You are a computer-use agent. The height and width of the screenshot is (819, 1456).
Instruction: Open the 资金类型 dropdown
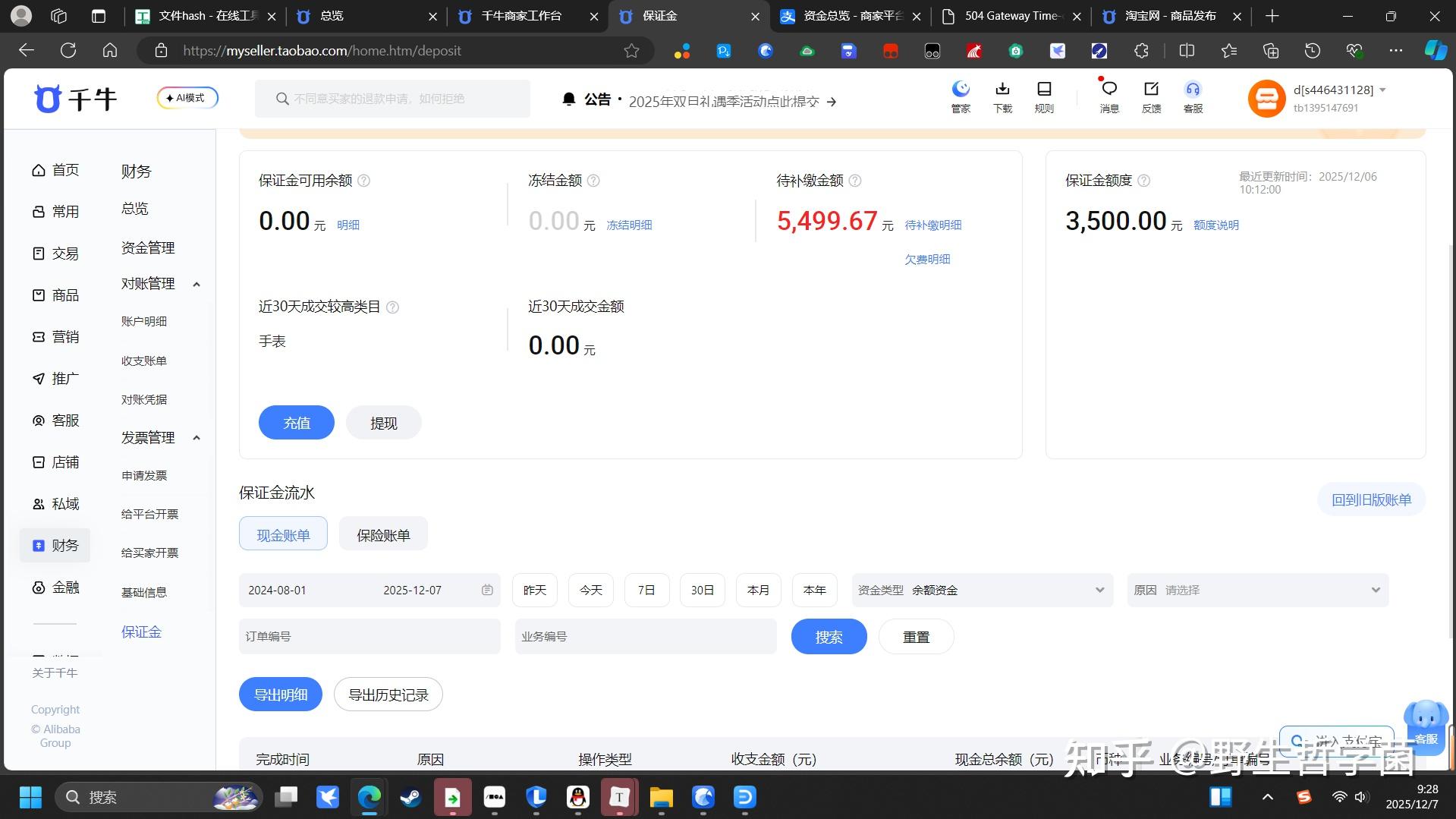coord(982,590)
